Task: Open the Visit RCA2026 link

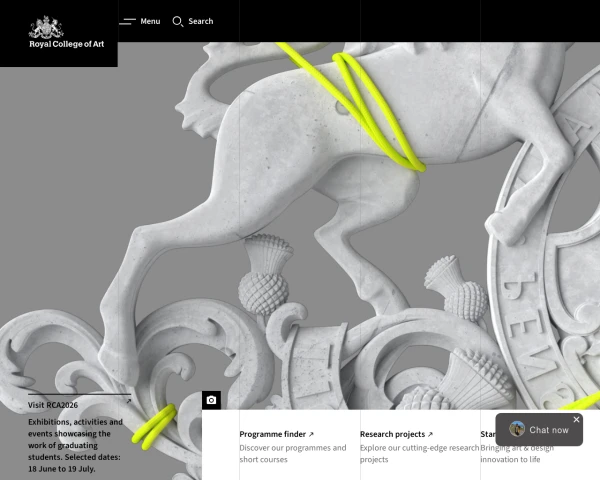Action: click(53, 405)
